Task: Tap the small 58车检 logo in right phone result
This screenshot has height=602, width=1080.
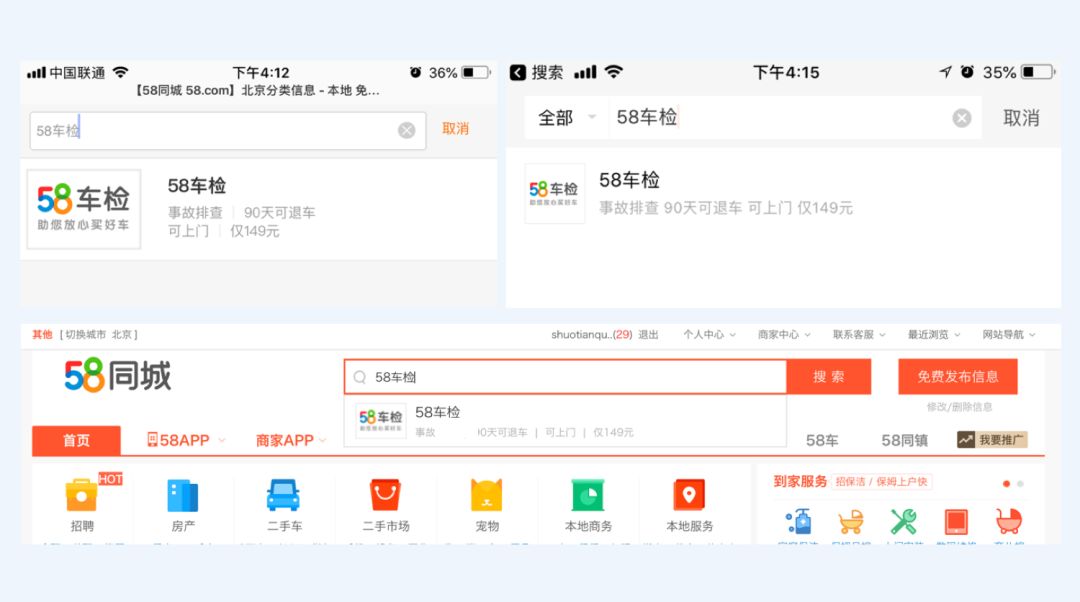Action: point(554,194)
